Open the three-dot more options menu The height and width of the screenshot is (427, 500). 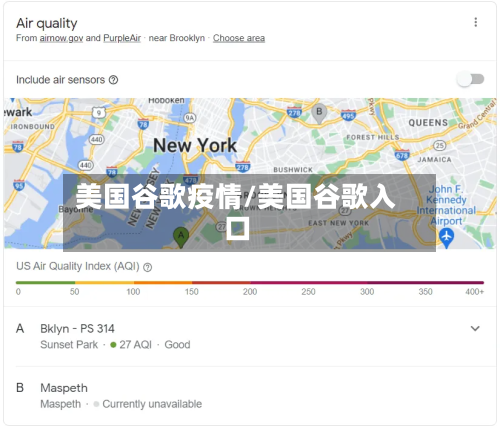click(475, 22)
